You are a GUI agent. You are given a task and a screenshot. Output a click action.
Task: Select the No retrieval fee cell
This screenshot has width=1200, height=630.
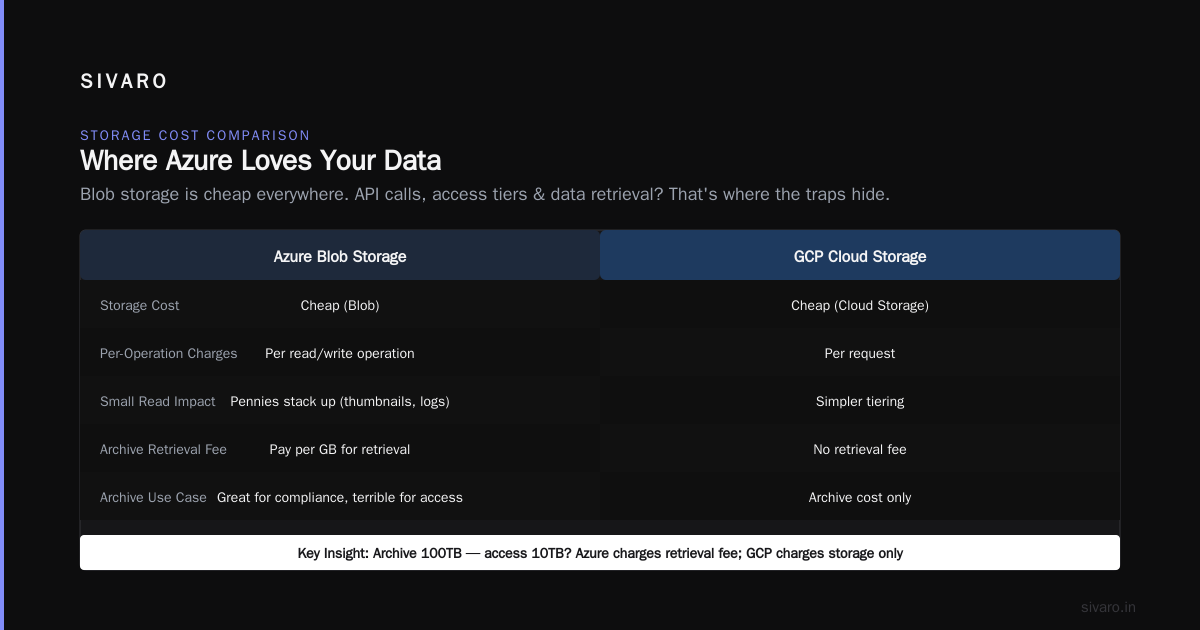(860, 449)
